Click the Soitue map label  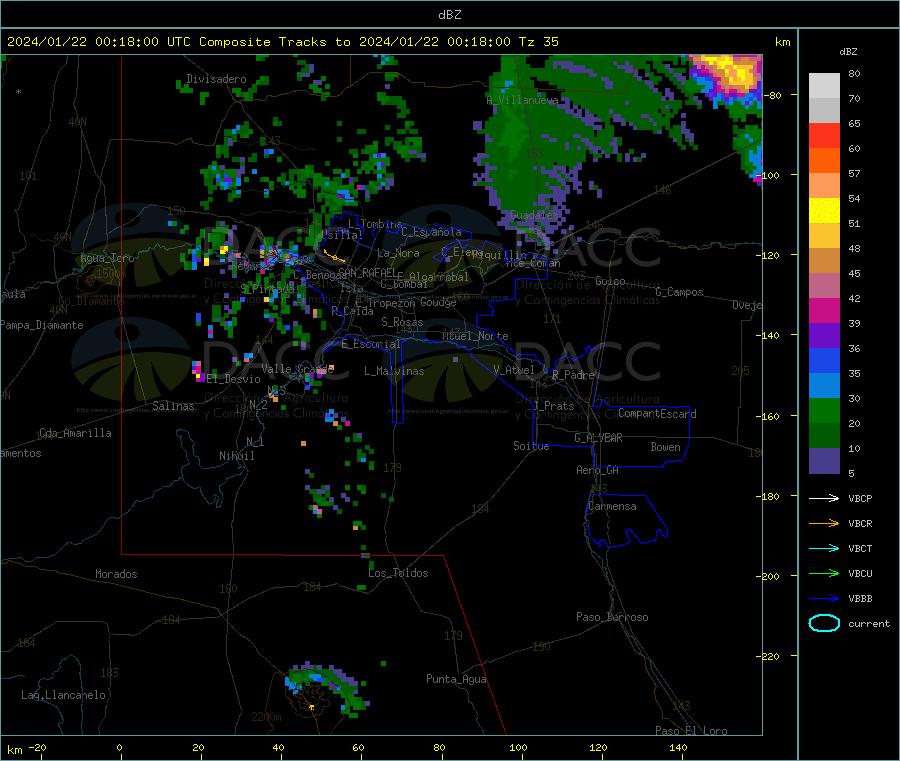click(531, 446)
